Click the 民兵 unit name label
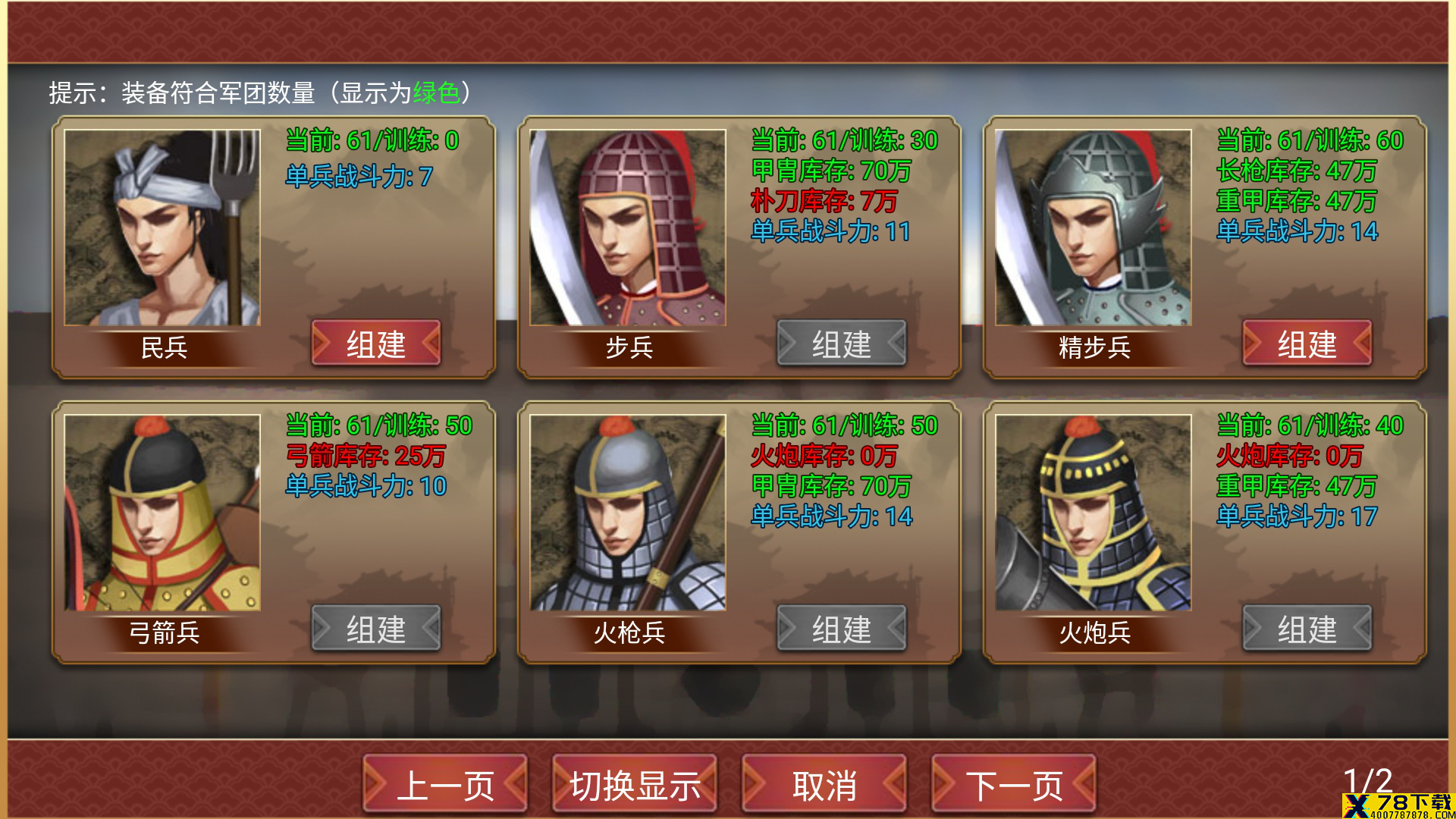The height and width of the screenshot is (819, 1456). [164, 347]
